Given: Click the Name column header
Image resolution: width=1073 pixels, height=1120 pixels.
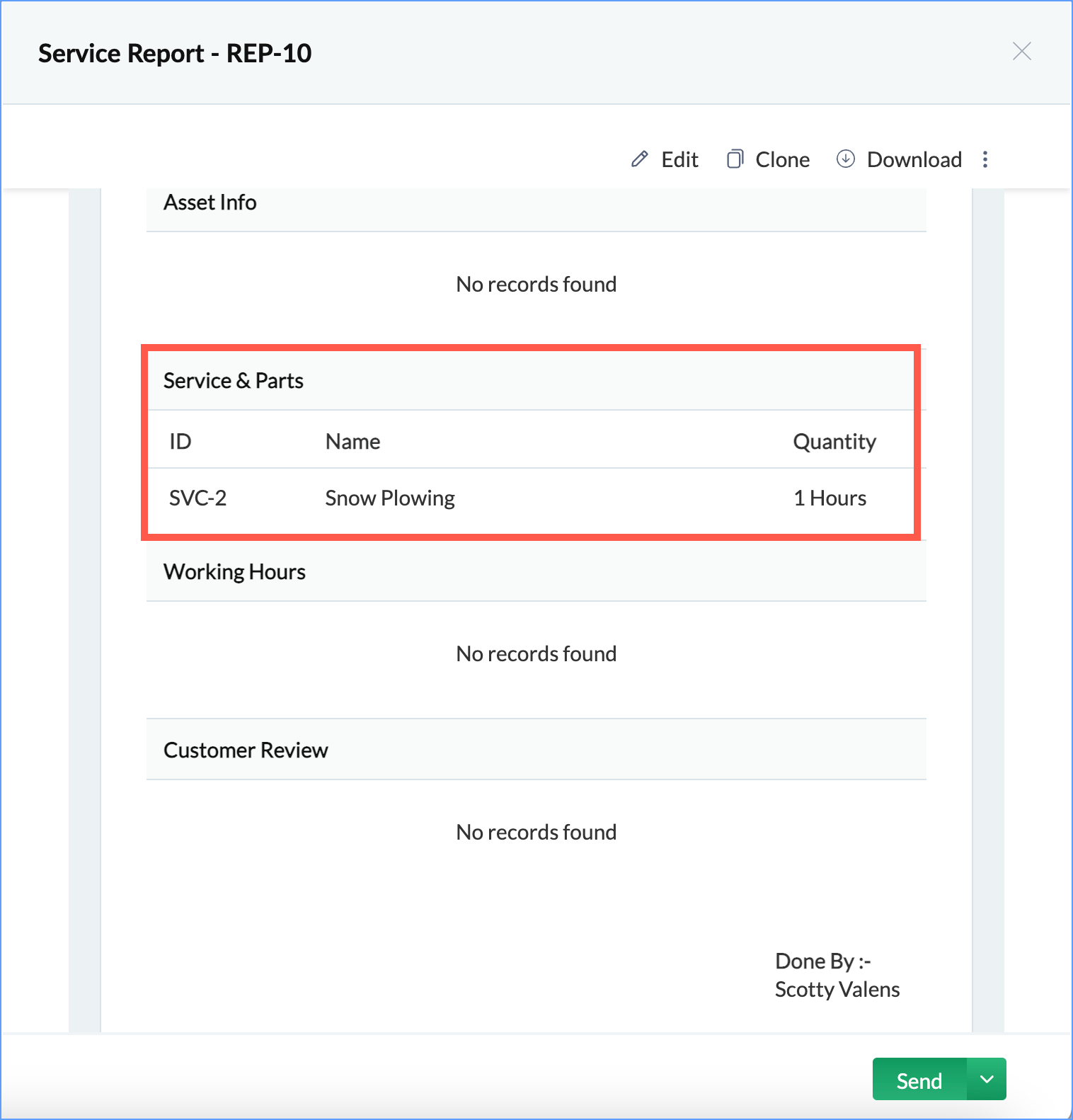Looking at the screenshot, I should (x=352, y=442).
